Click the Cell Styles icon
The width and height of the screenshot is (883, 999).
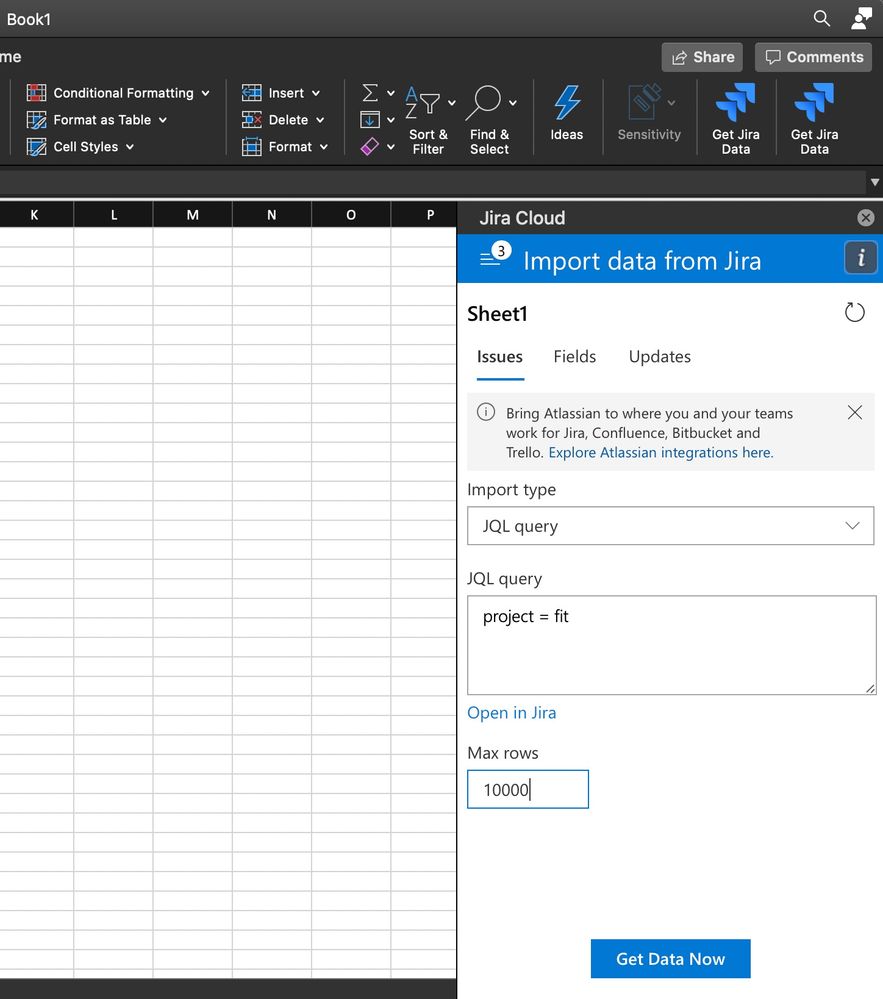(36, 147)
